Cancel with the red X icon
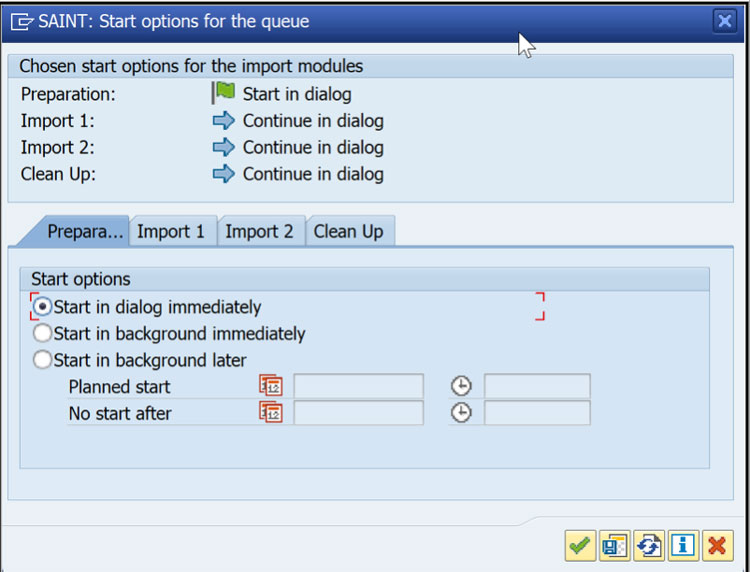The height and width of the screenshot is (572, 750). pyautogui.click(x=717, y=545)
